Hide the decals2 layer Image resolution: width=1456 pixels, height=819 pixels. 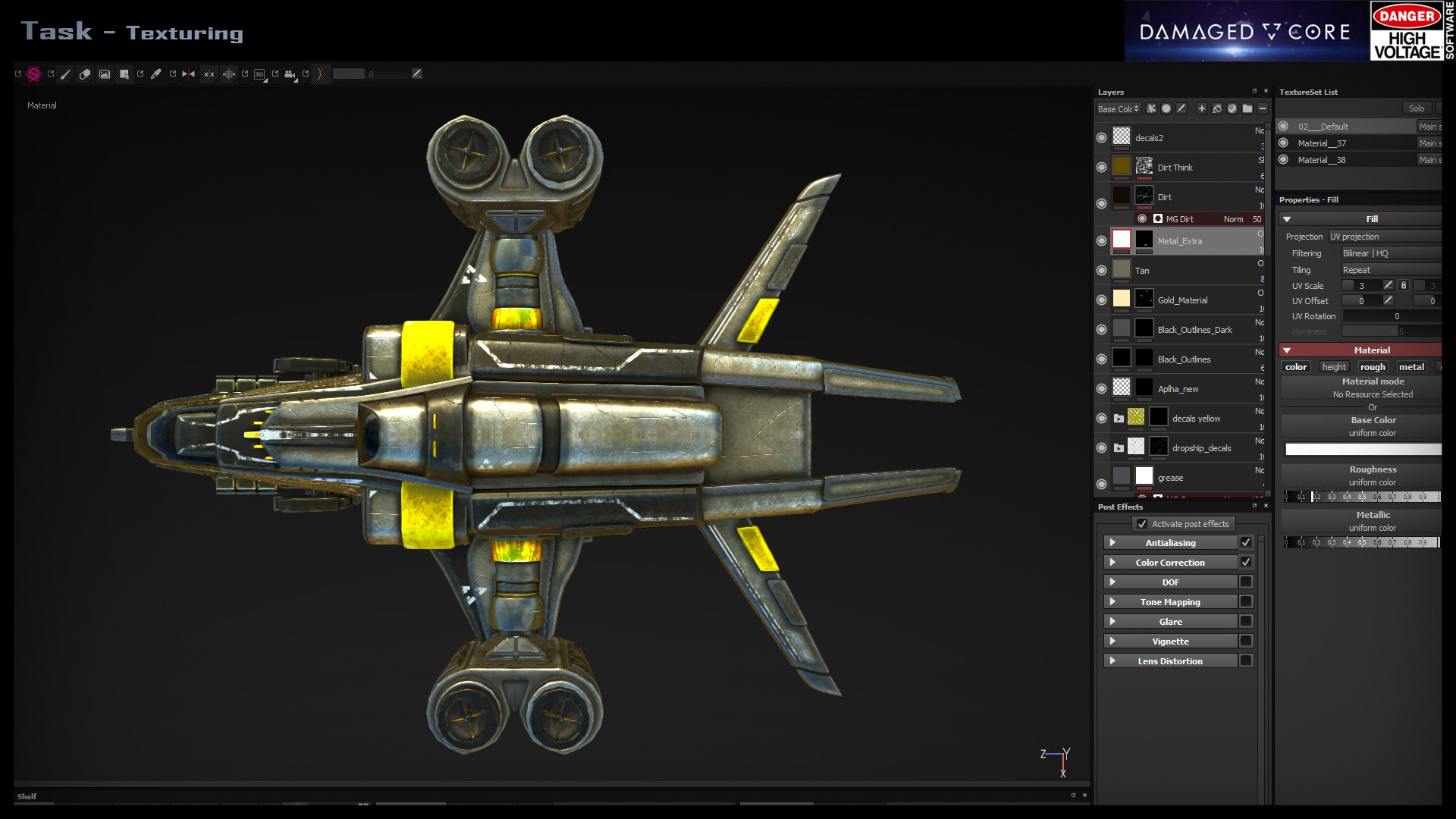coord(1102,136)
